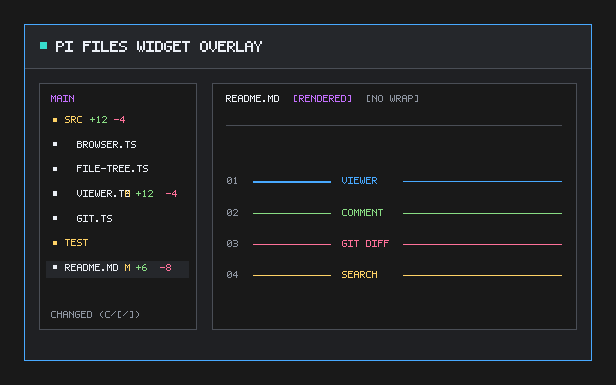616x385 pixels.
Task: Click line number 04
Action: (x=232, y=275)
